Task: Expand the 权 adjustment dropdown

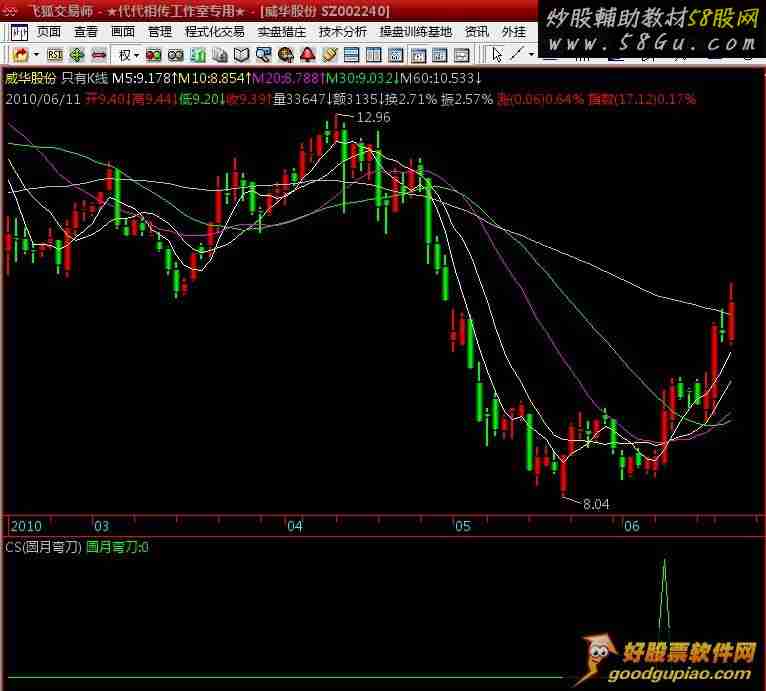Action: click(x=136, y=54)
